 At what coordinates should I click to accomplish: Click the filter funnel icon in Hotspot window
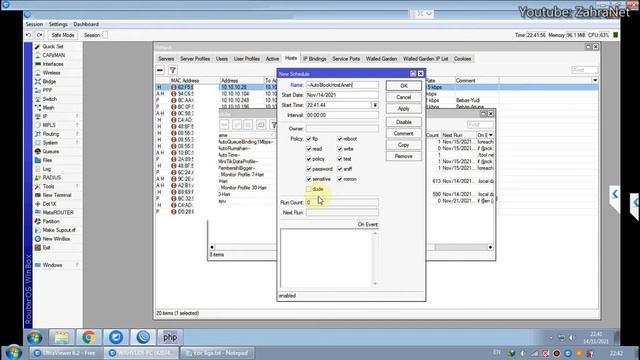[x=173, y=70]
